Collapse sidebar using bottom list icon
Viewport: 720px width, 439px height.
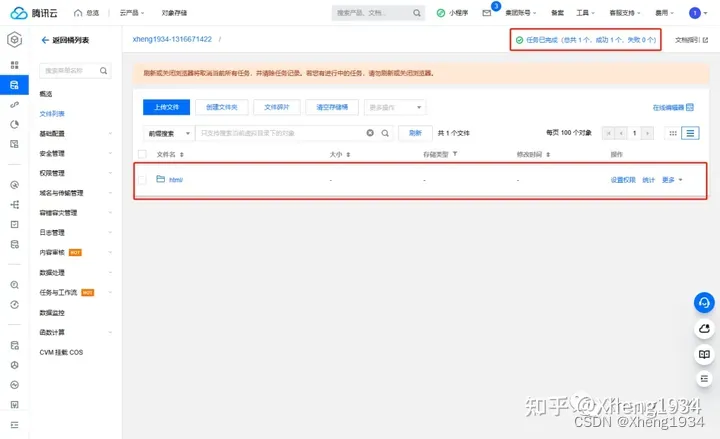[x=15, y=425]
